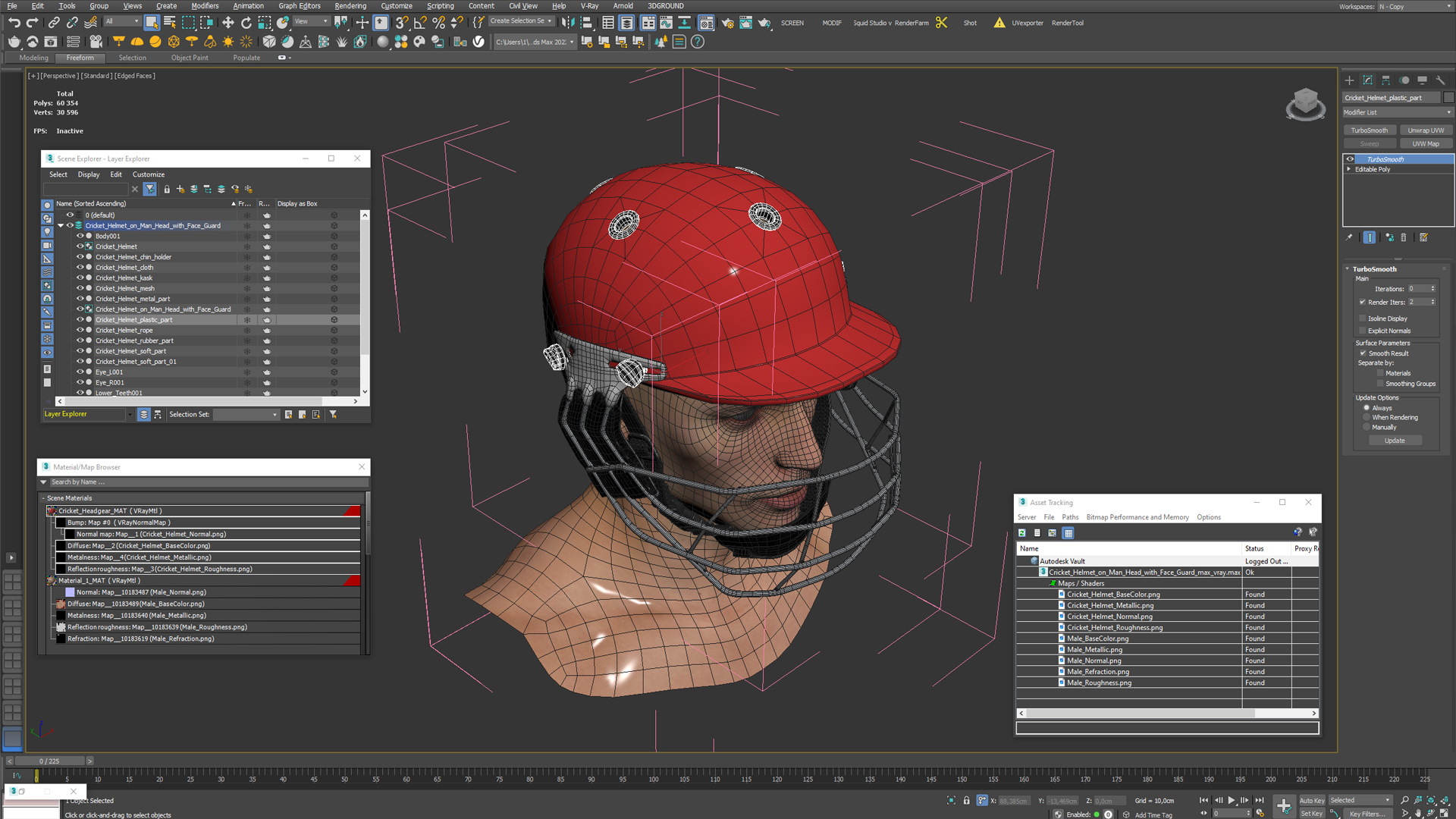Switch to the Object Paint ribbon tab

[190, 58]
